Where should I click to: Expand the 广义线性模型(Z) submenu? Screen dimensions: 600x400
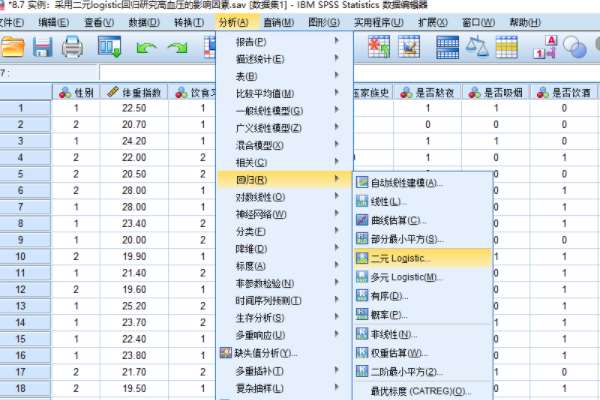coord(284,128)
